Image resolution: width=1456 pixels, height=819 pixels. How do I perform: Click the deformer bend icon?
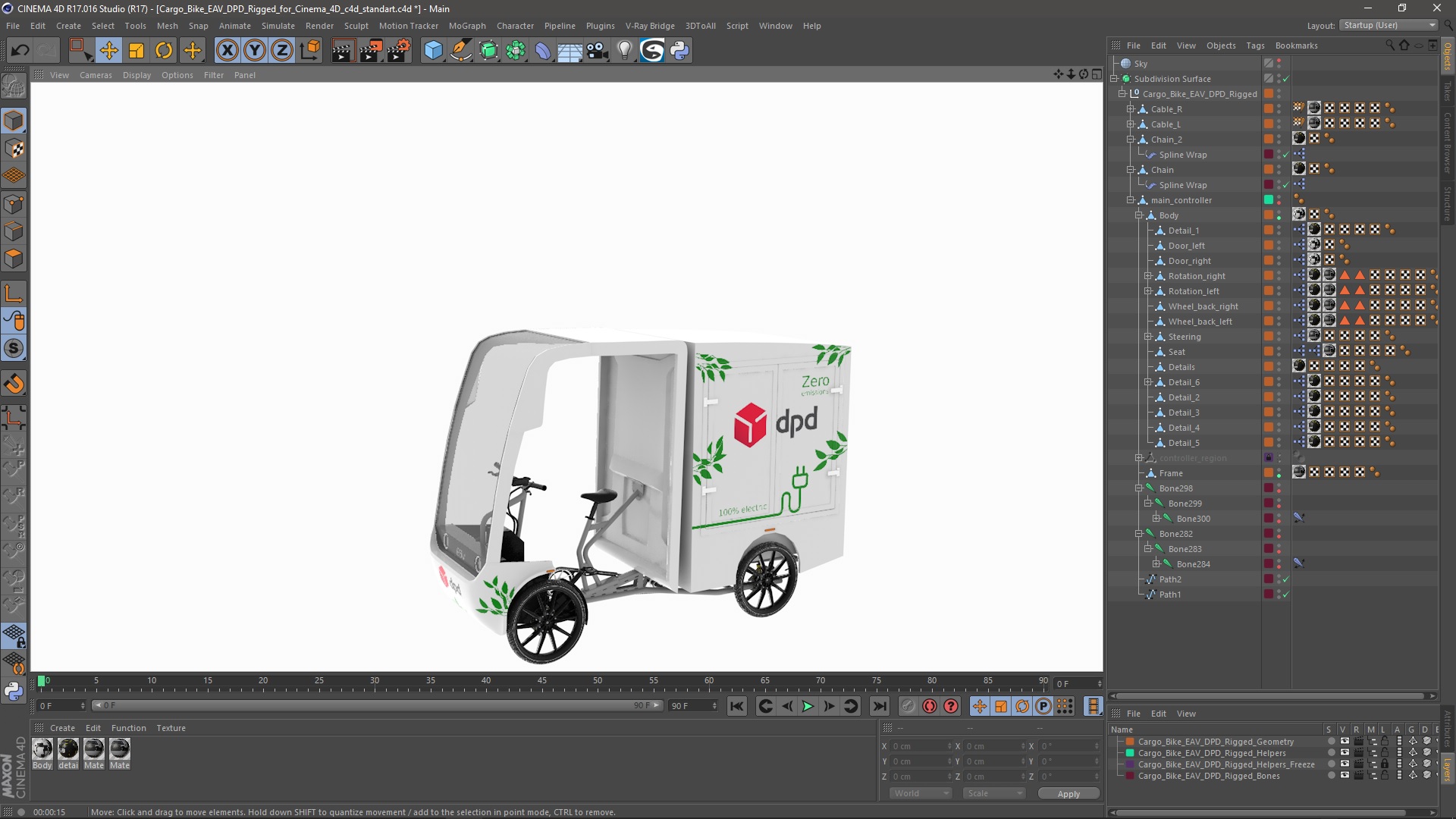pos(543,51)
